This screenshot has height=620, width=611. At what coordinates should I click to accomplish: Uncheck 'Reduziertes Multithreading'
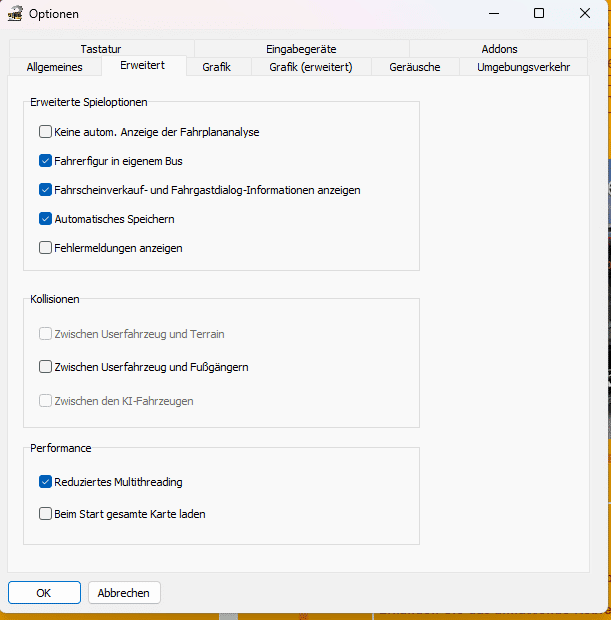[x=46, y=482]
